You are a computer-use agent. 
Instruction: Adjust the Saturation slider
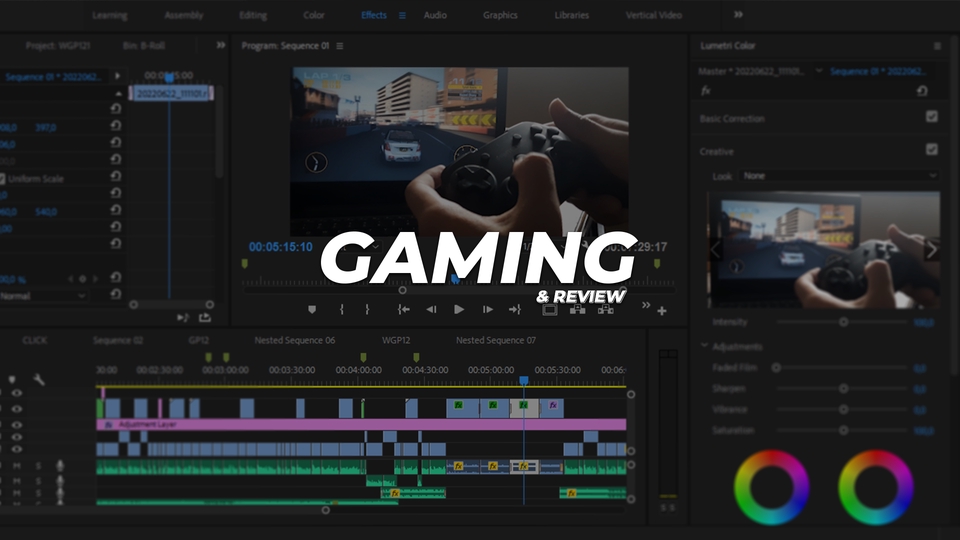tap(843, 430)
